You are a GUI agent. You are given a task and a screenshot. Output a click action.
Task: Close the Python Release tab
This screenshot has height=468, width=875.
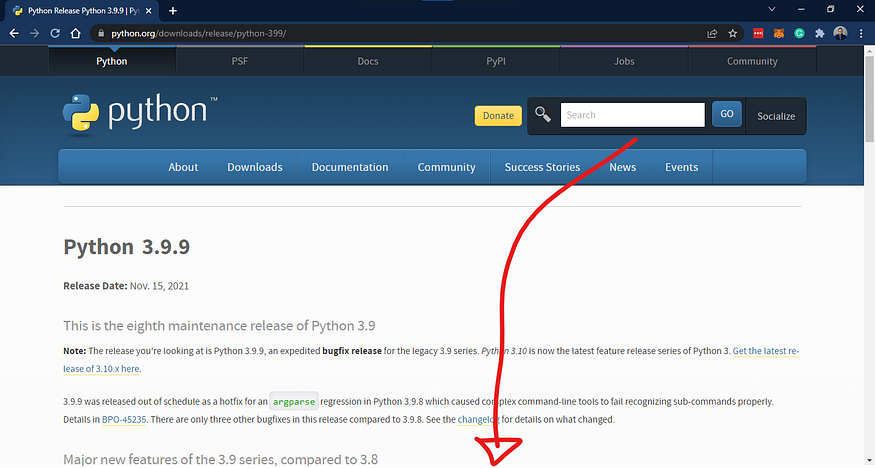[148, 11]
